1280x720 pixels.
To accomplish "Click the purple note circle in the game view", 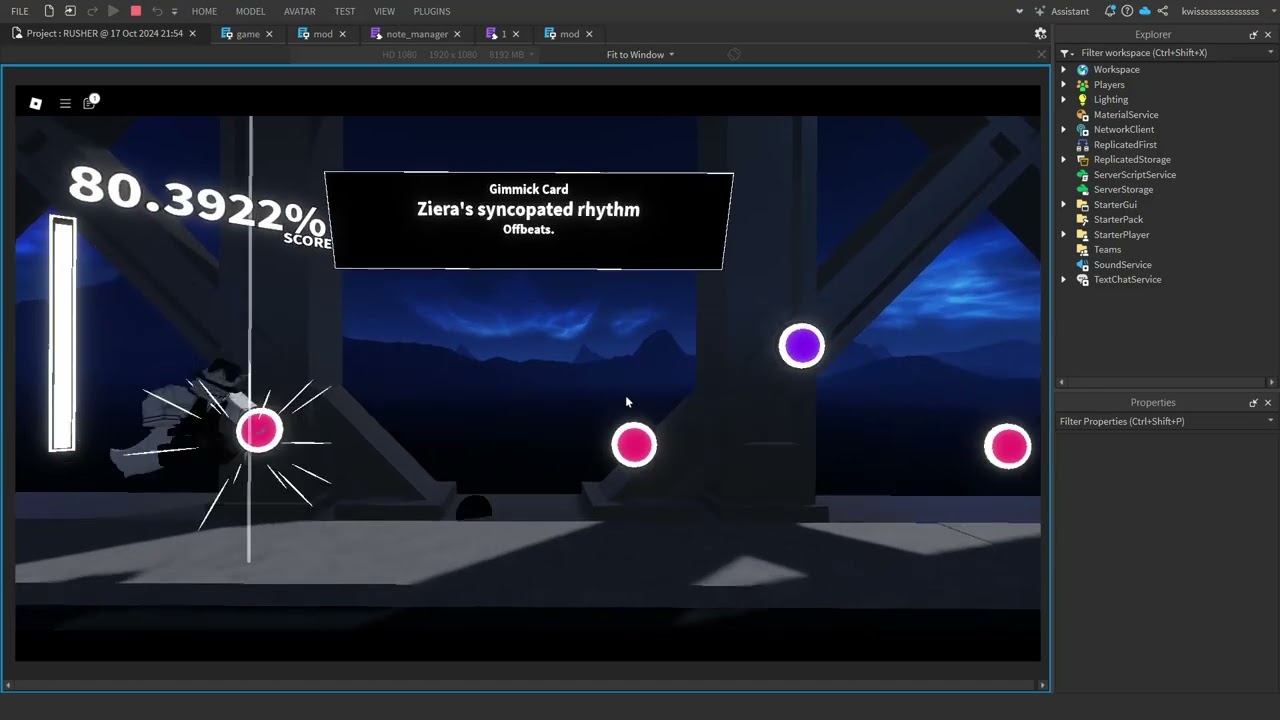I will click(x=802, y=346).
